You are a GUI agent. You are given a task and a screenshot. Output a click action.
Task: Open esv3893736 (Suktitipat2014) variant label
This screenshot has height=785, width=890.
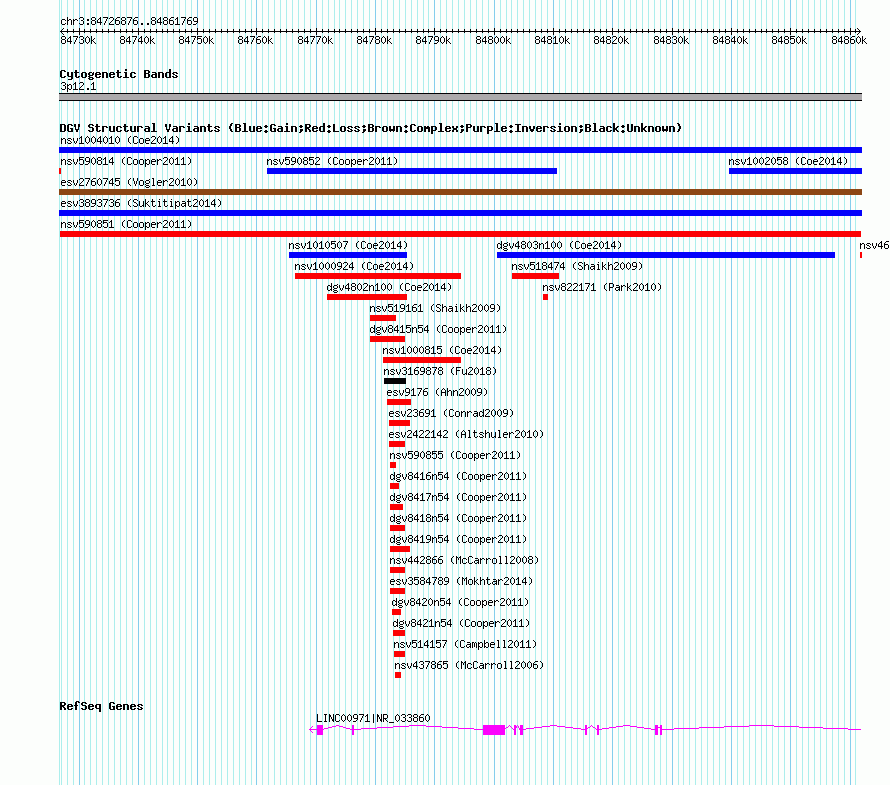[141, 203]
